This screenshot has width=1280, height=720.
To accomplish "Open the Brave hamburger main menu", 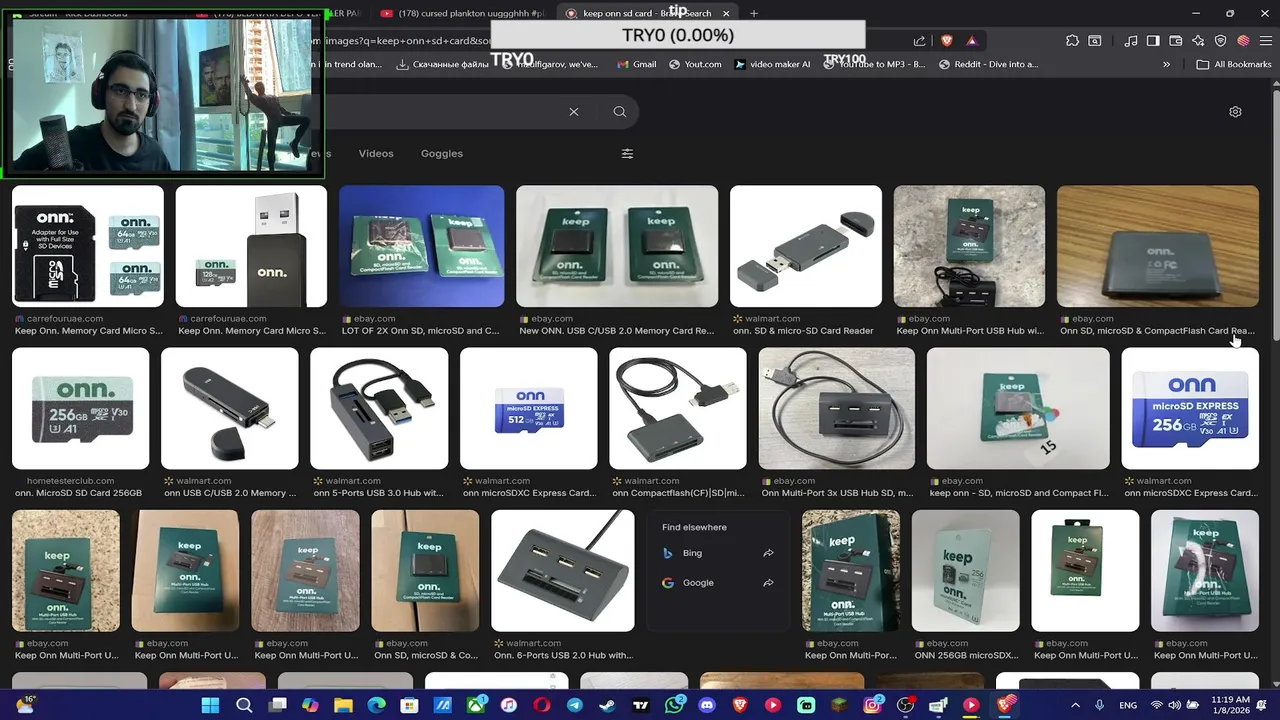I will (1264, 41).
